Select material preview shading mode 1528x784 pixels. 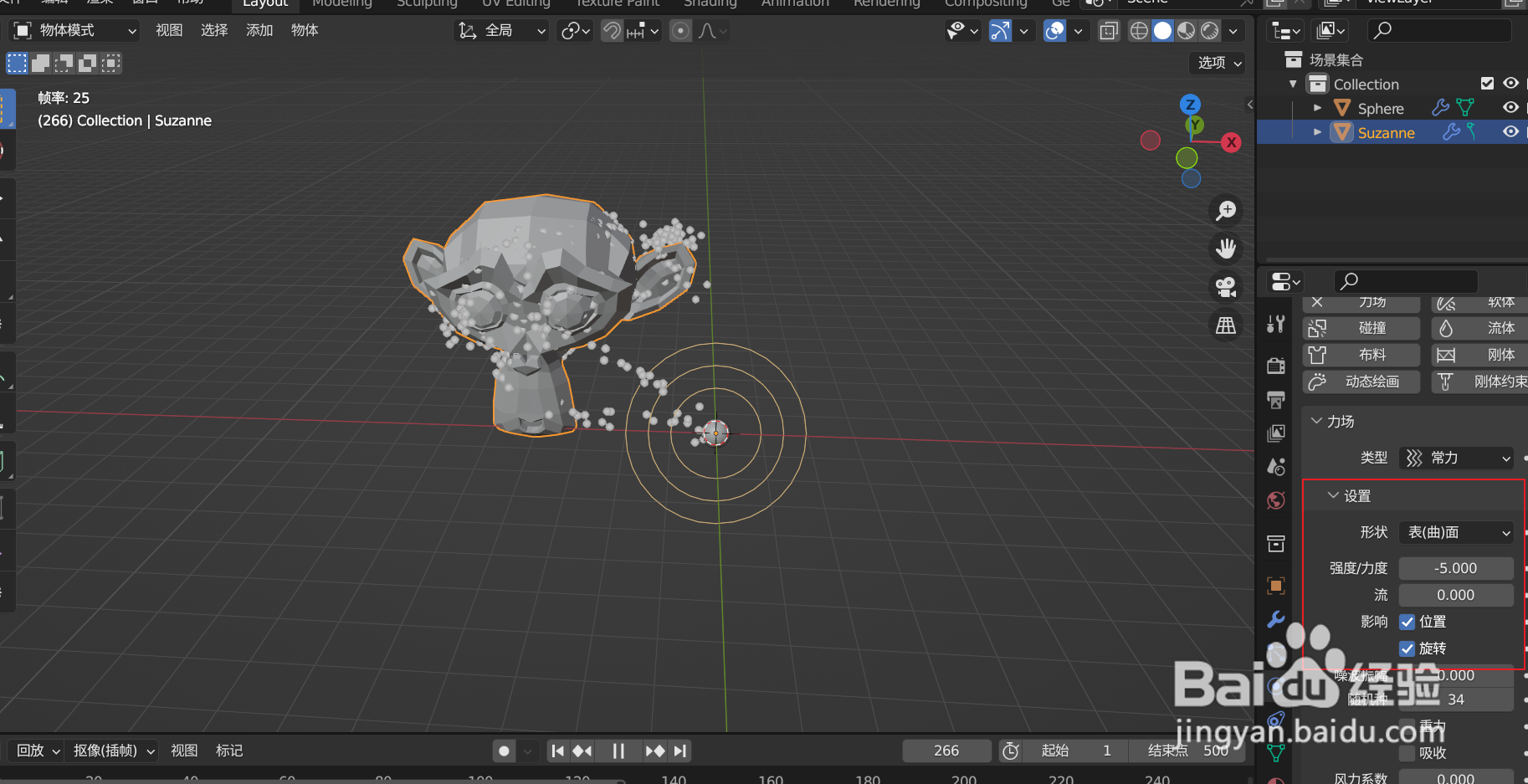(x=1186, y=31)
